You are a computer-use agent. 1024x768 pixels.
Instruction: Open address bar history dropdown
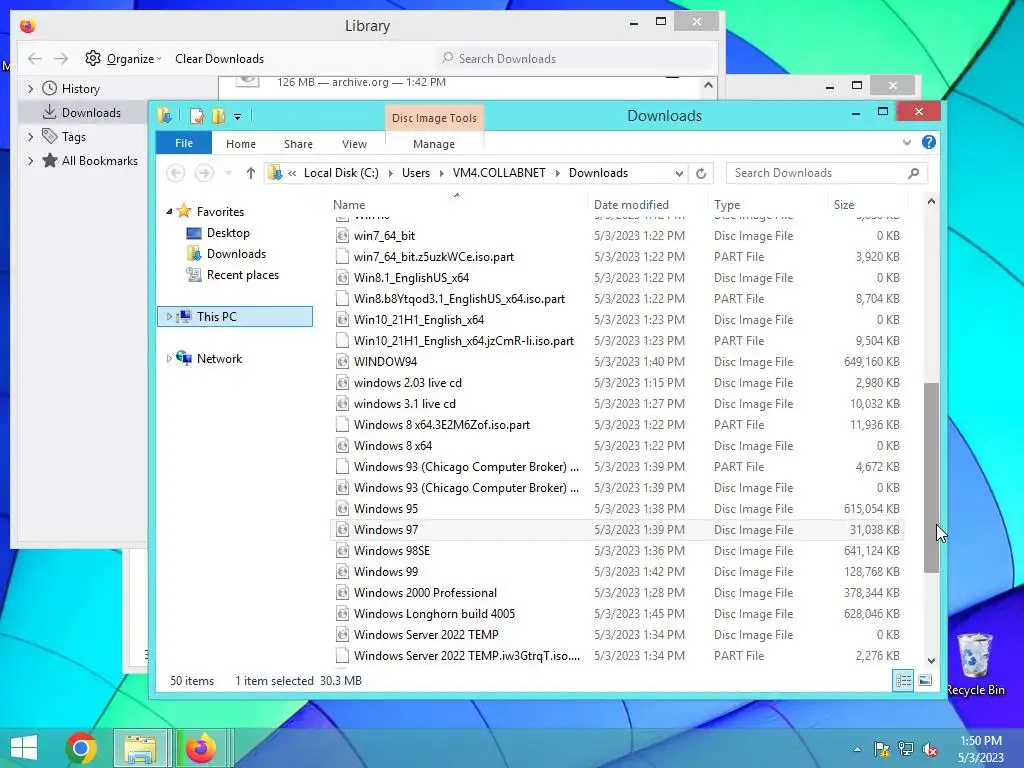tap(679, 173)
